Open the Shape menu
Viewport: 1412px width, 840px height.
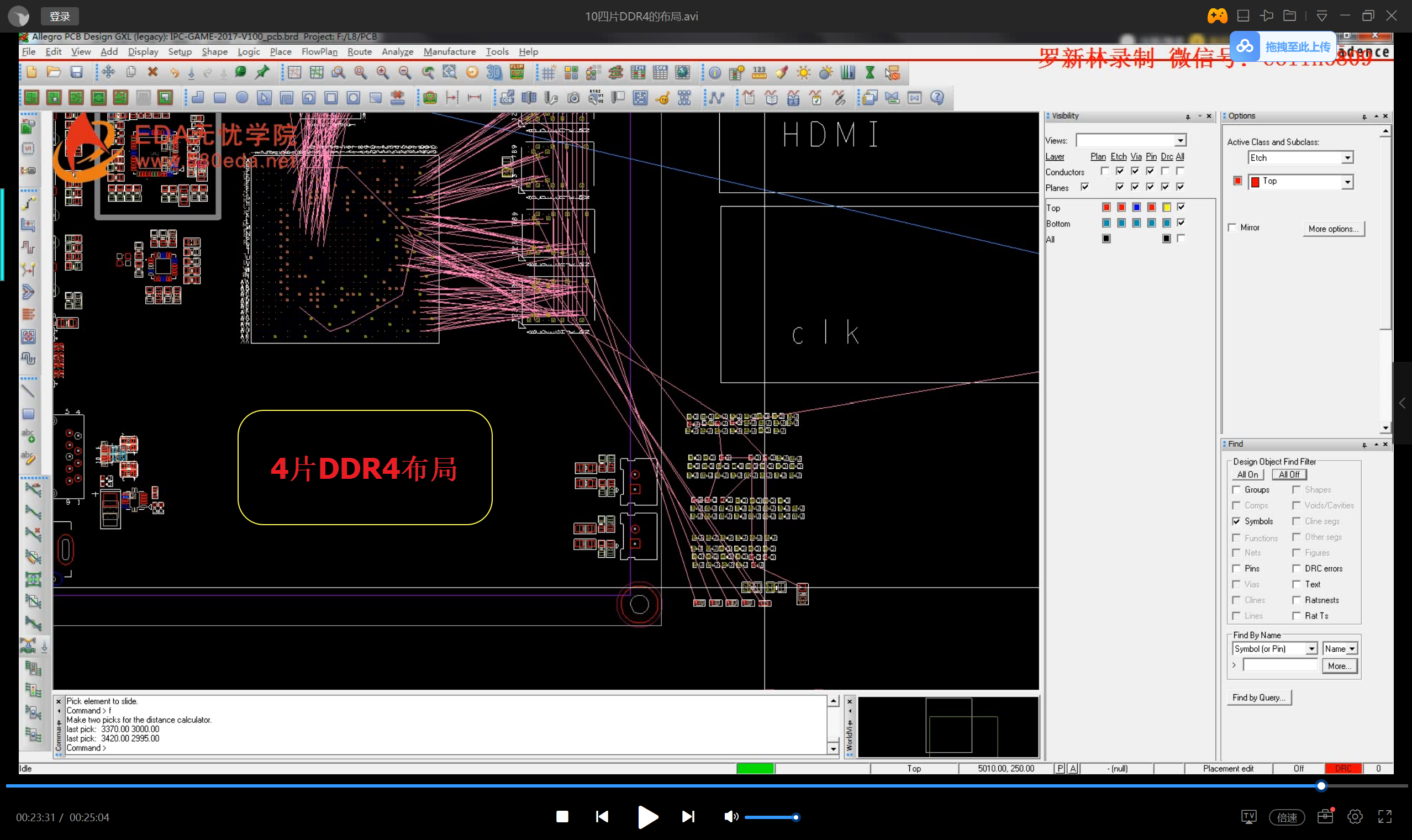pyautogui.click(x=214, y=51)
